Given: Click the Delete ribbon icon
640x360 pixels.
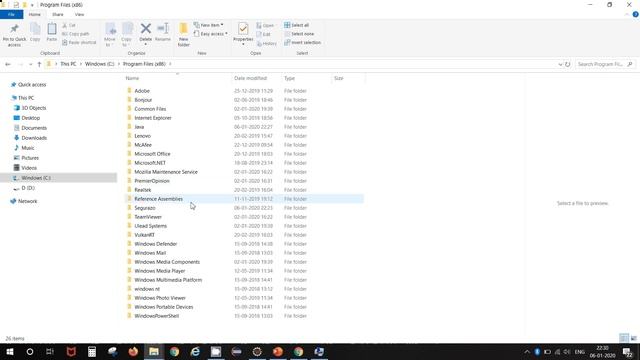Looking at the screenshot, I should click(146, 34).
